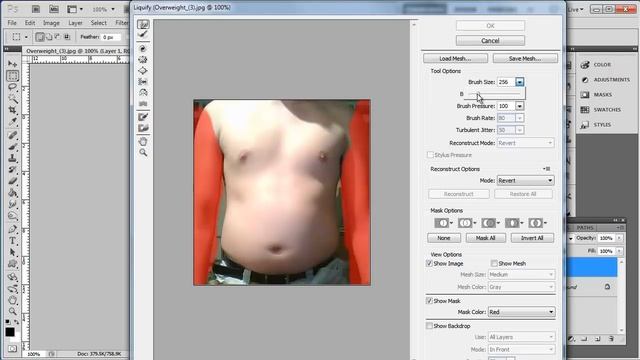Viewport: 640px width, 360px height.
Task: Open the Mesh Color dropdown
Action: [522, 287]
